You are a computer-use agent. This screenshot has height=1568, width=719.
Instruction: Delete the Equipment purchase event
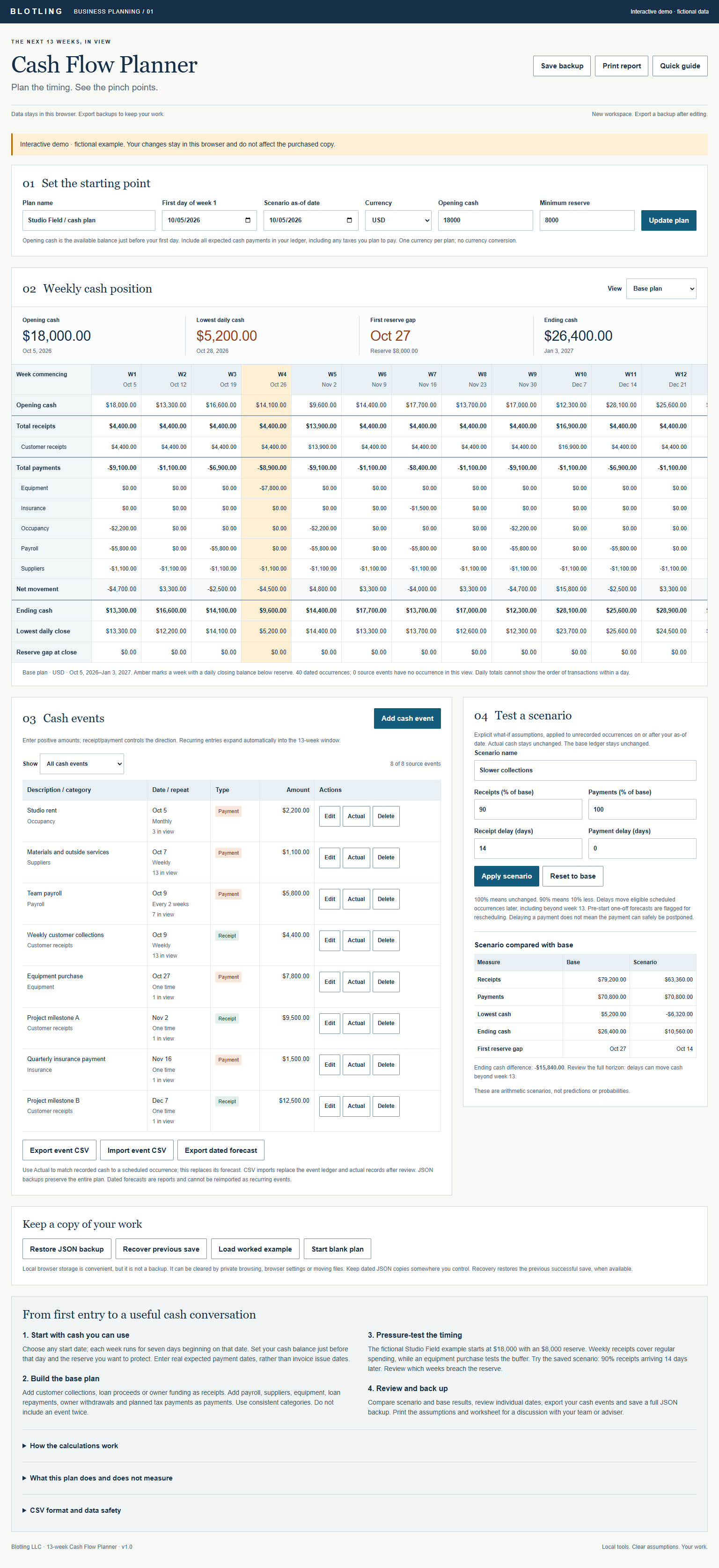click(386, 982)
